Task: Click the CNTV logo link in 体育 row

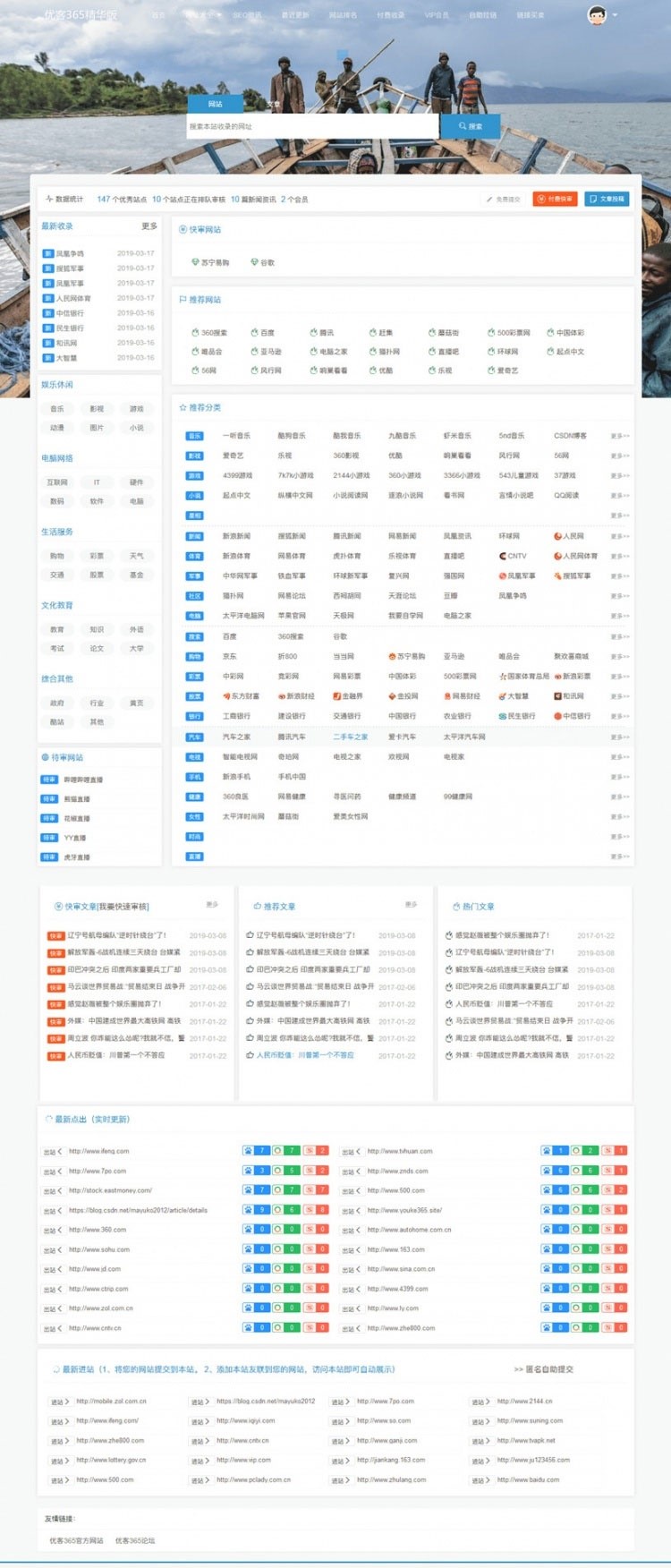Action: coord(513,556)
